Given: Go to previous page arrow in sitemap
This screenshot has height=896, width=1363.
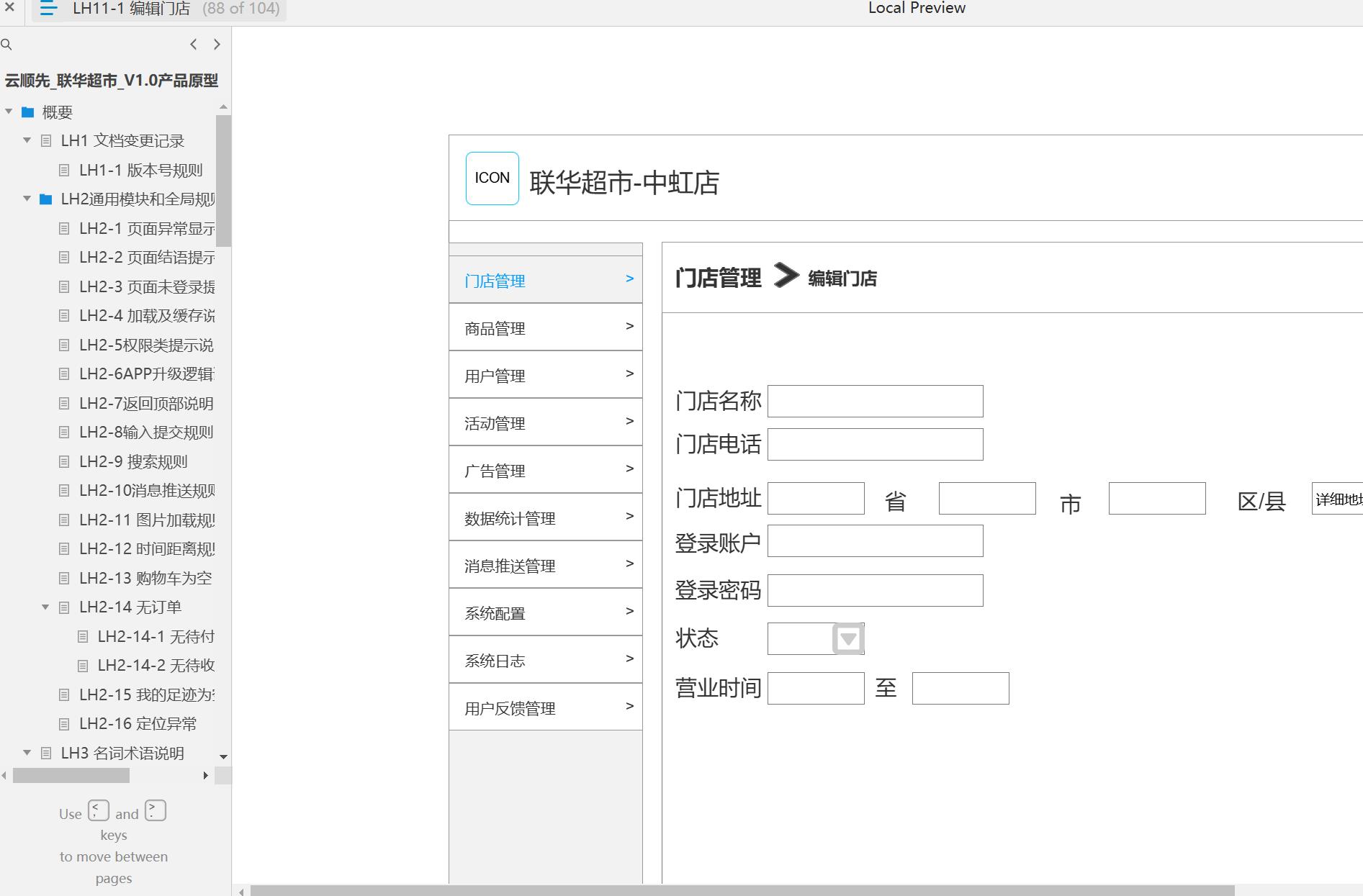Looking at the screenshot, I should pos(193,45).
